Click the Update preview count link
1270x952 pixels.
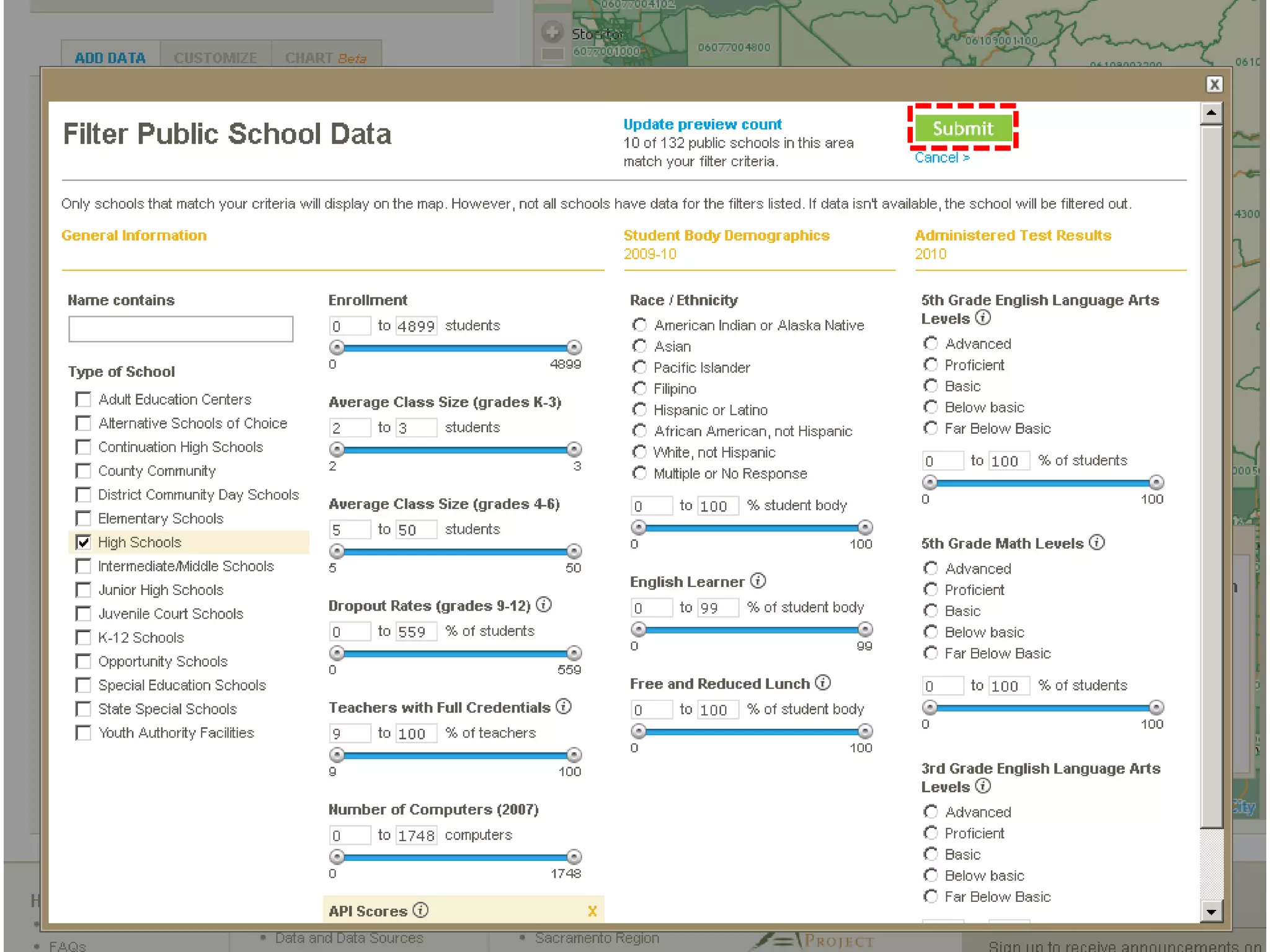[702, 124]
